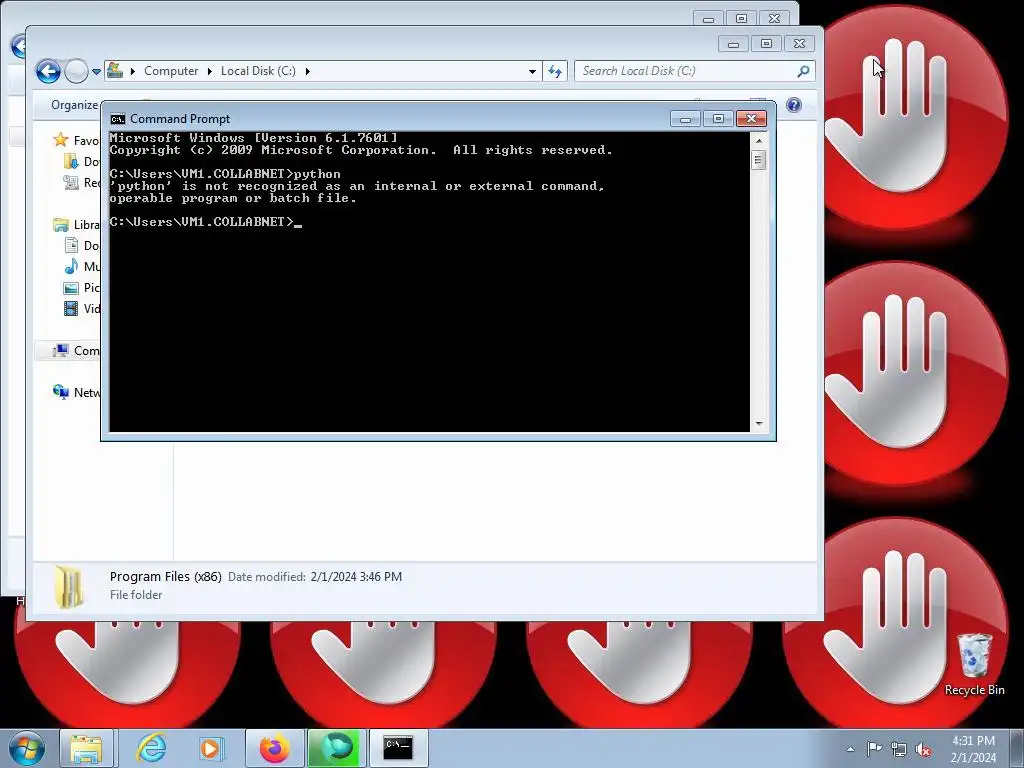Click the search magnifier in Explorer
1024x768 pixels.
pyautogui.click(x=803, y=71)
